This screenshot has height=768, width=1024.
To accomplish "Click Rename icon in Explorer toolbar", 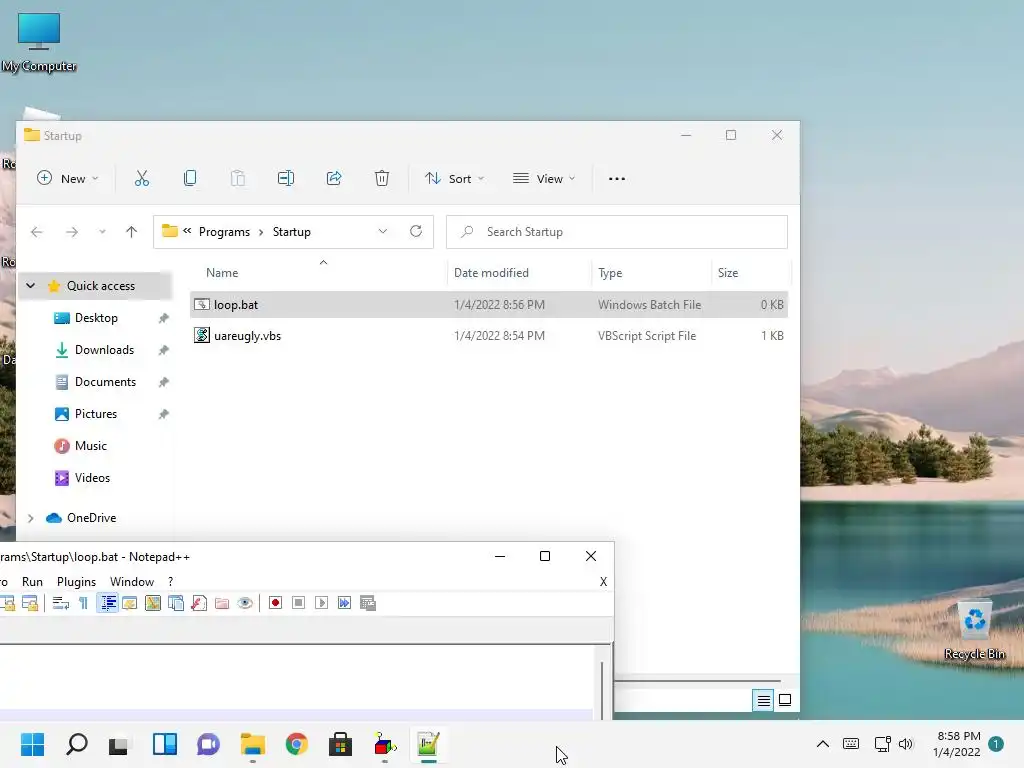I will [x=286, y=178].
